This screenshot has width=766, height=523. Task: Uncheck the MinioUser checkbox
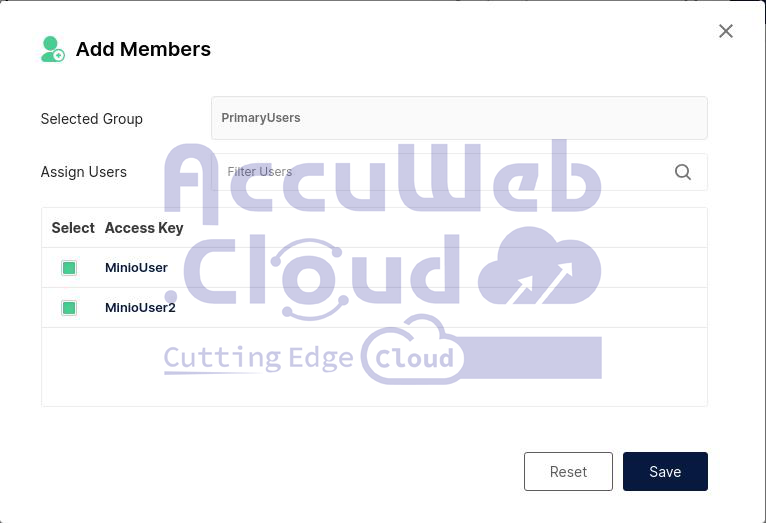coord(69,268)
